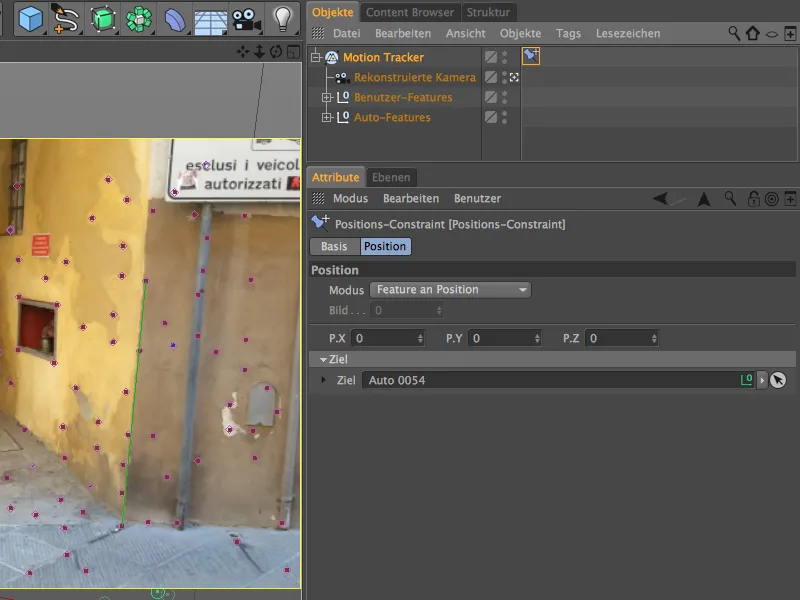The height and width of the screenshot is (600, 800).
Task: Switch to the Content Browser tab
Action: (x=408, y=12)
